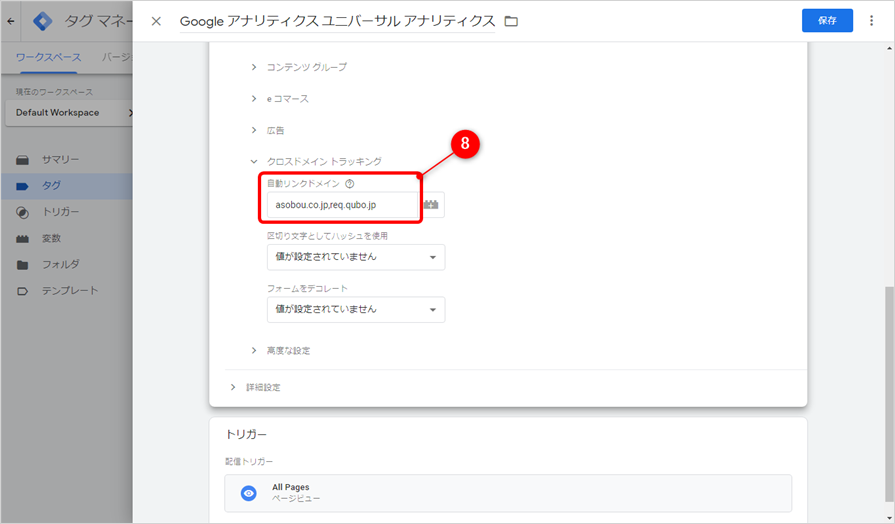The image size is (895, 524).
Task: Click the サマリー sidebar icon
Action: 22,160
